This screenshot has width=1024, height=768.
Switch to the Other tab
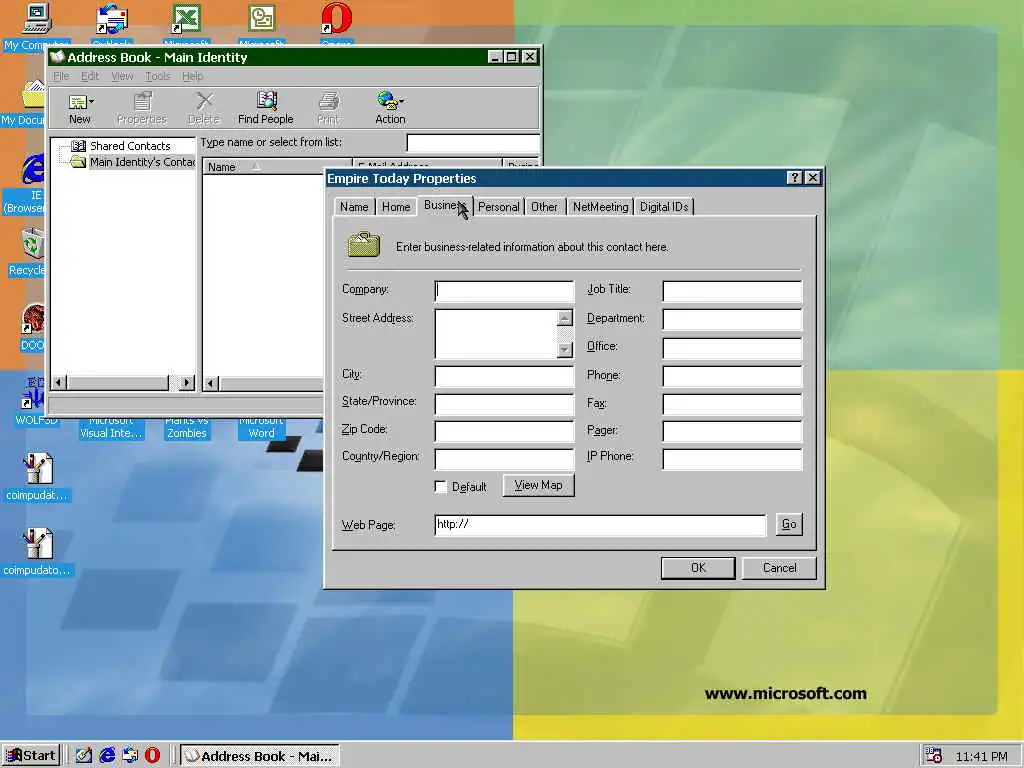544,207
